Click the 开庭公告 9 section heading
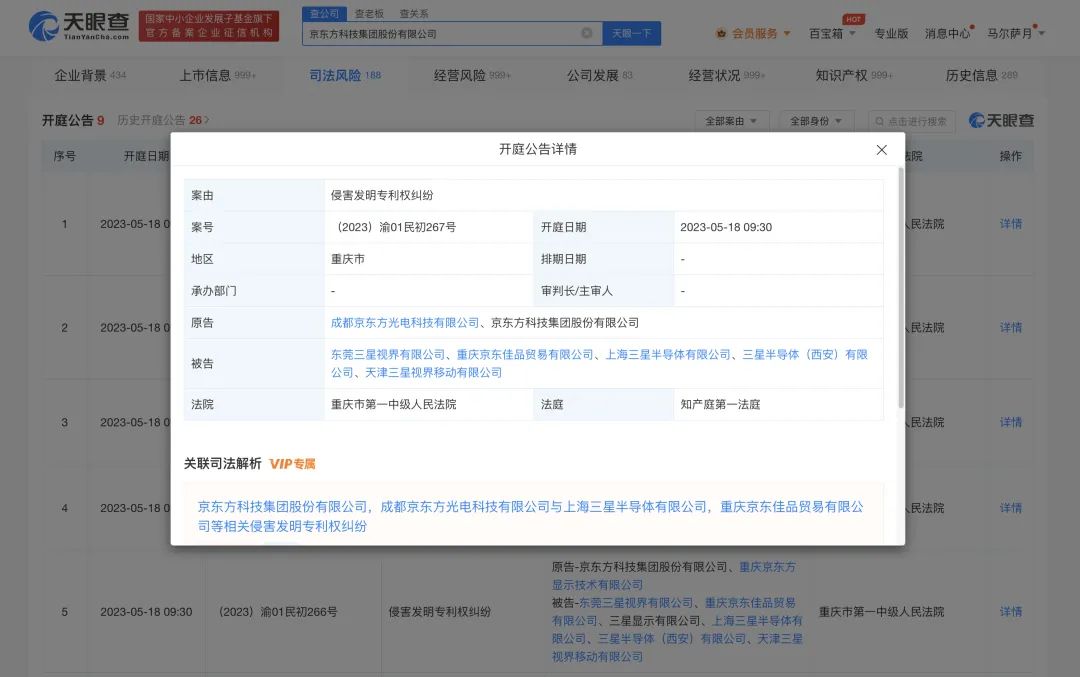The width and height of the screenshot is (1080, 677). [73, 121]
